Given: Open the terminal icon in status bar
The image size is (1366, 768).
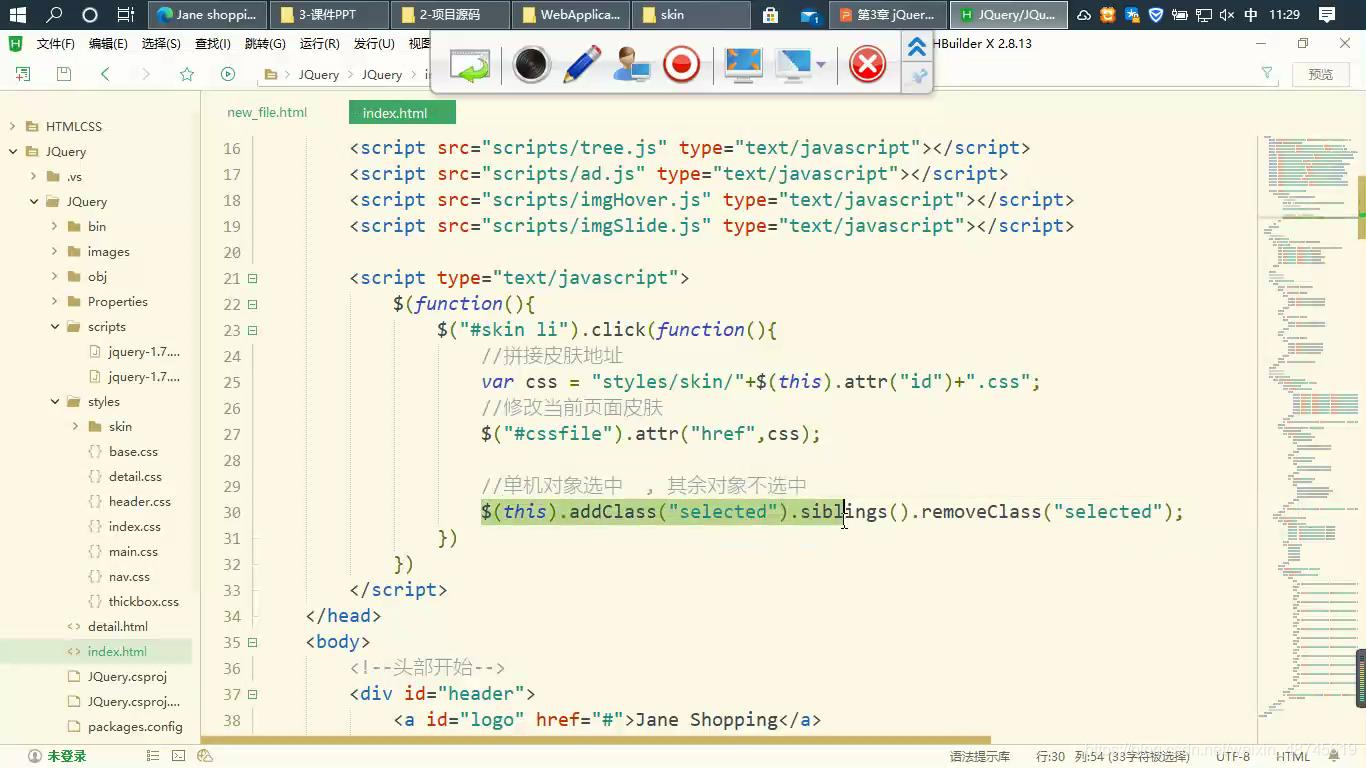Looking at the screenshot, I should [178, 757].
